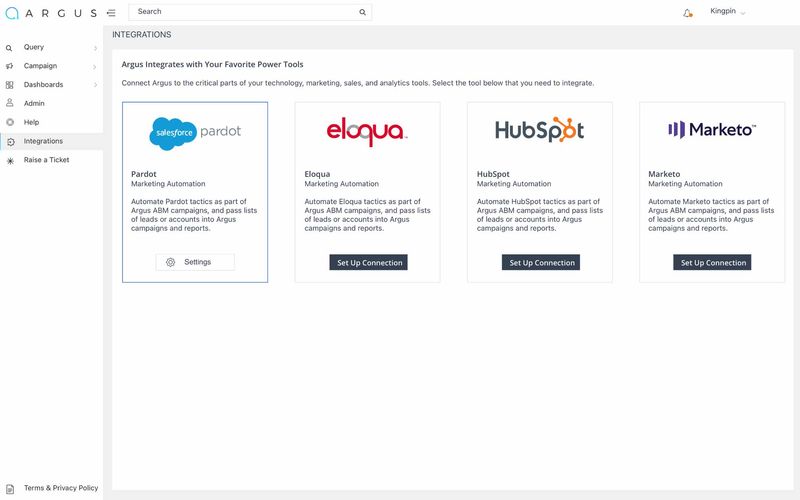The image size is (800, 500).
Task: Click the Marketo card title
Action: 664,174
